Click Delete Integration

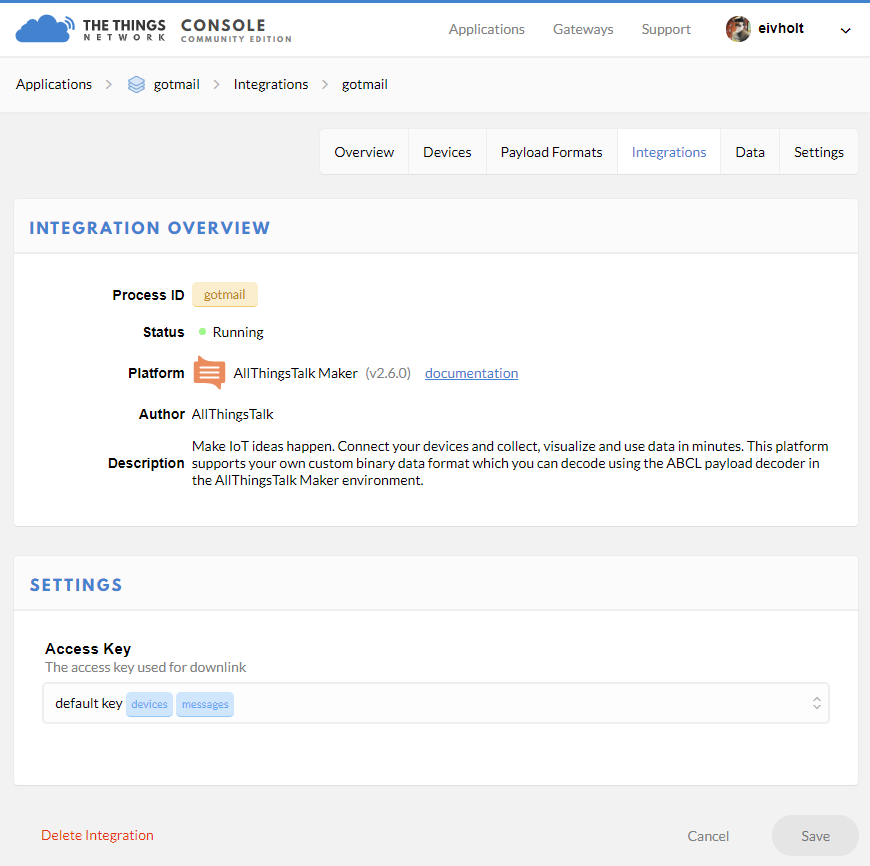pos(97,835)
